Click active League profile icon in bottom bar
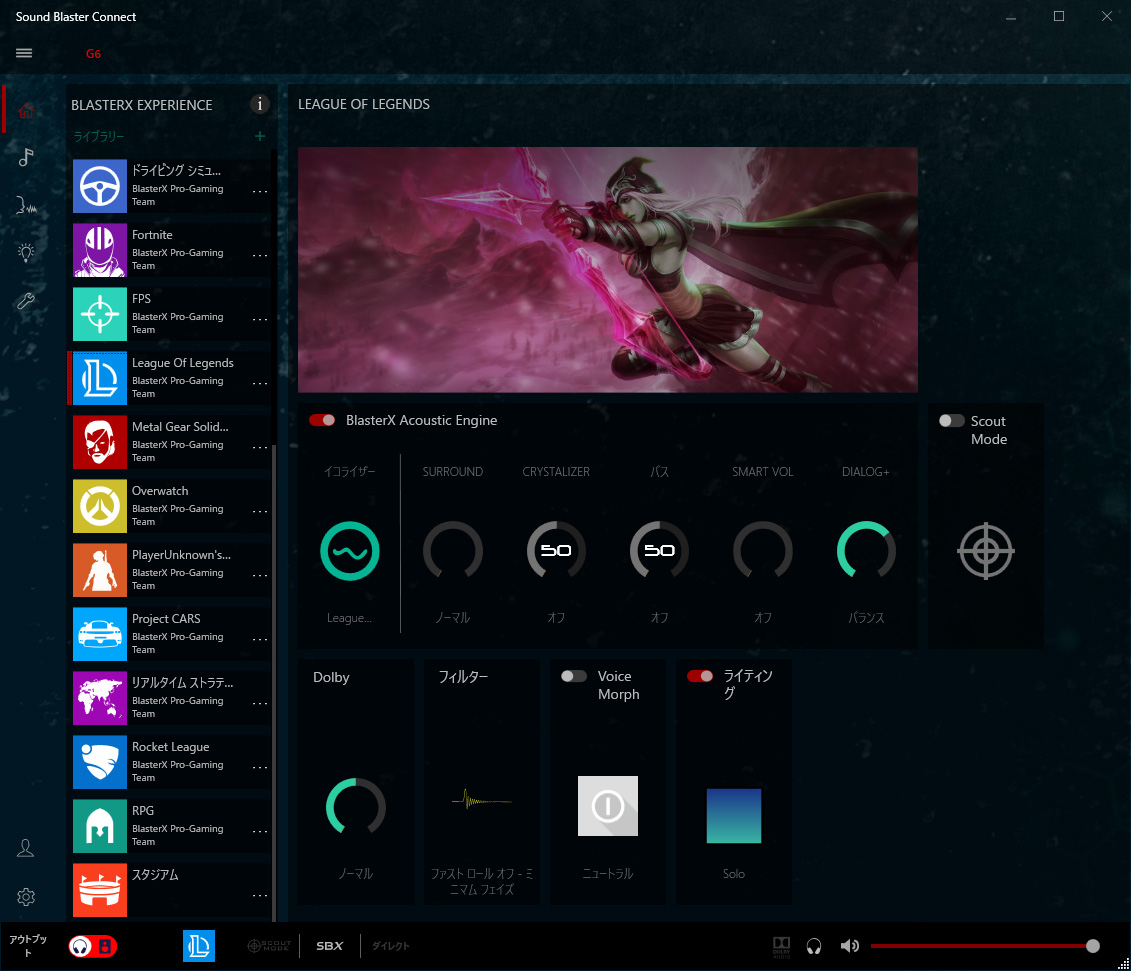The width and height of the screenshot is (1131, 971). pyautogui.click(x=198, y=946)
